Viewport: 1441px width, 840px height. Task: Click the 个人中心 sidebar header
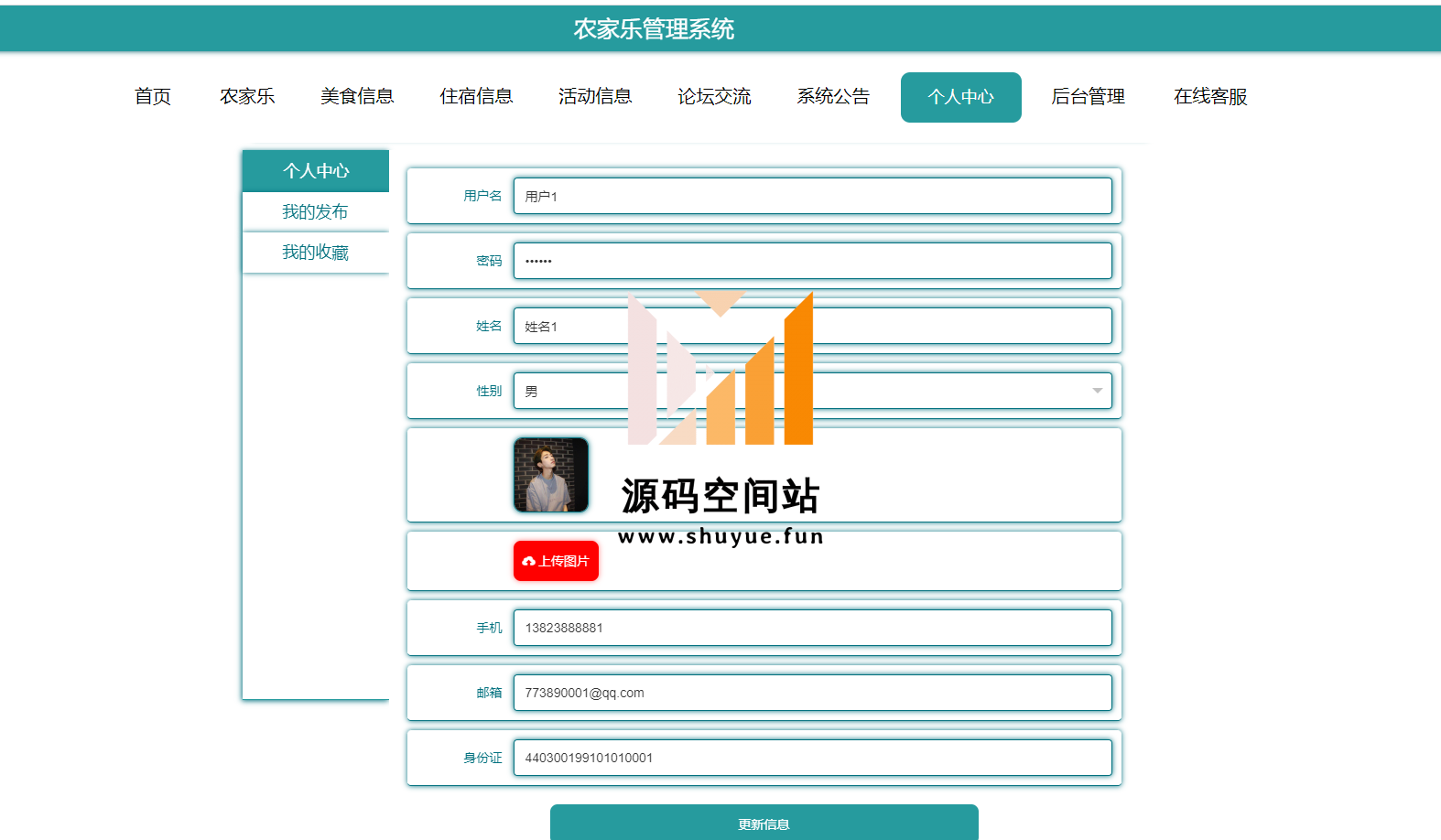(316, 171)
